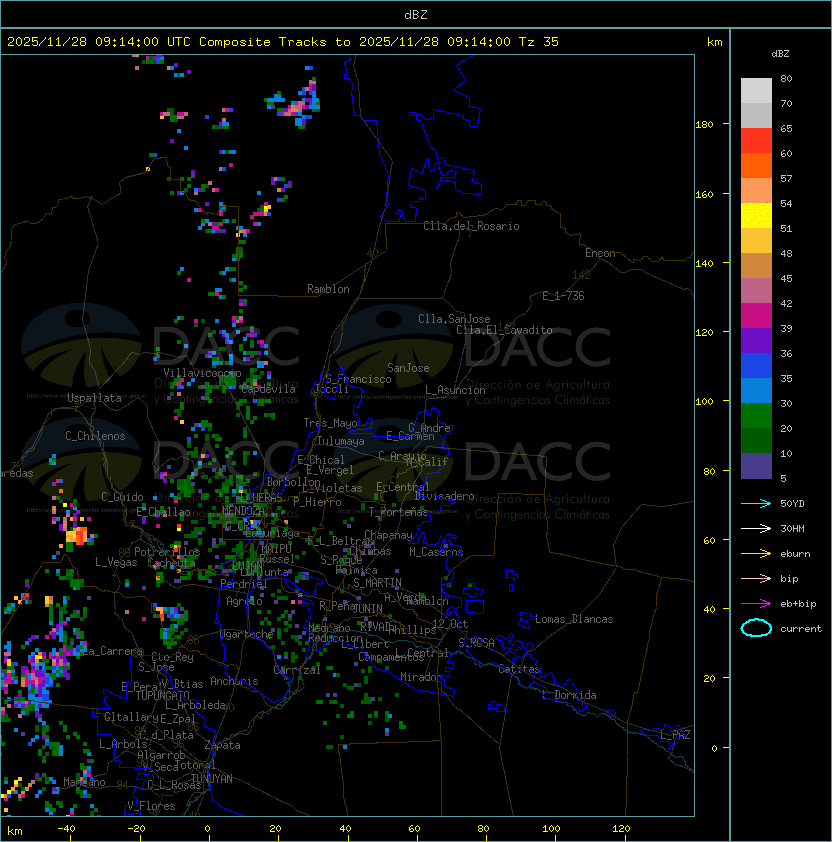Click the Lomas_Blancas place label

tap(574, 619)
